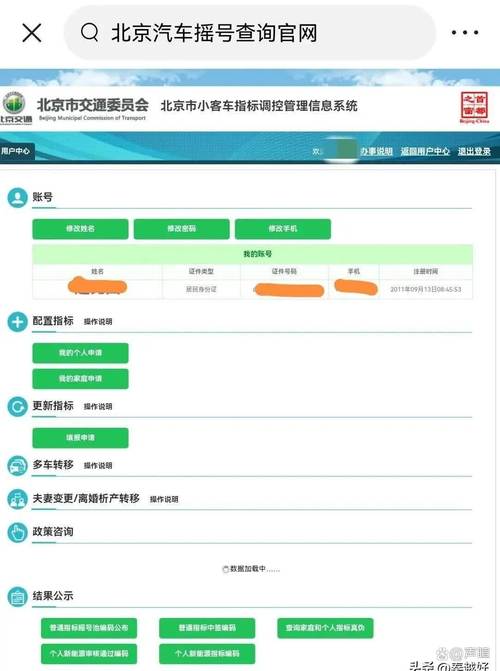
Task: Click the 修改密码 button
Action: [182, 229]
